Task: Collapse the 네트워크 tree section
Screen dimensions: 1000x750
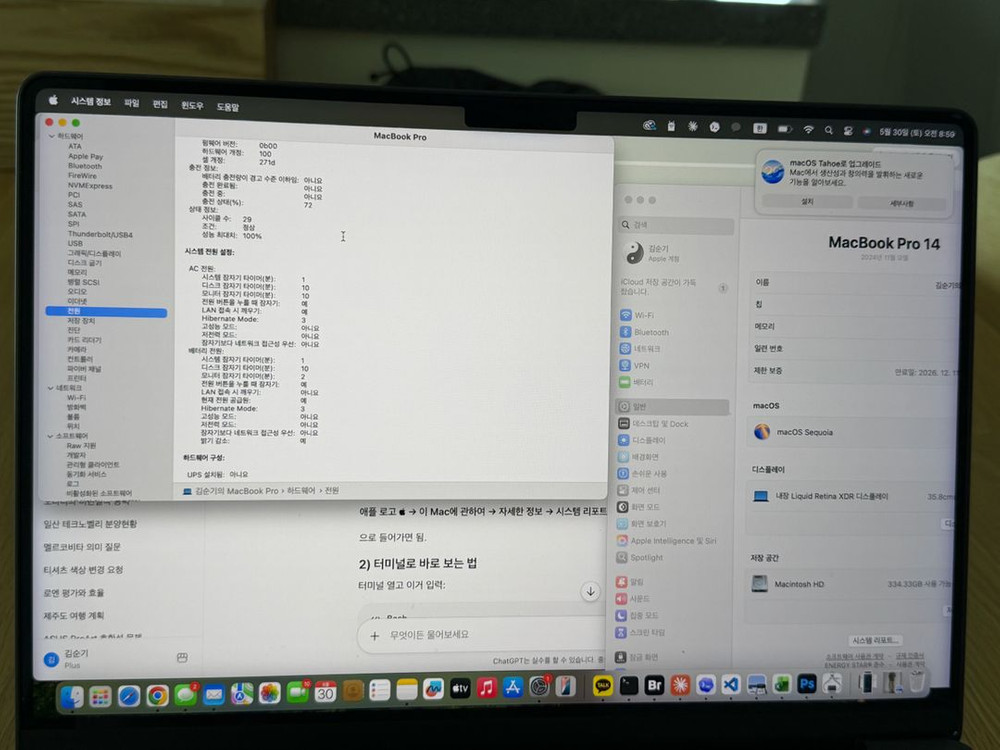Action: [x=50, y=388]
